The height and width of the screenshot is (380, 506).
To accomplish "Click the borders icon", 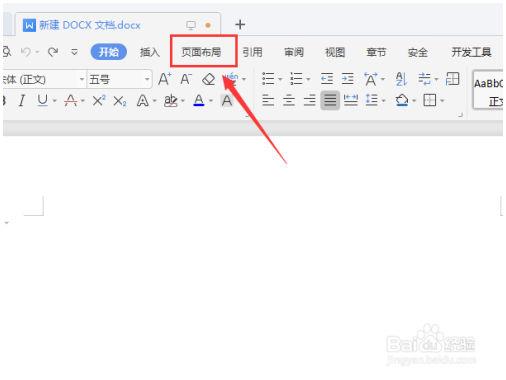I will coord(430,100).
